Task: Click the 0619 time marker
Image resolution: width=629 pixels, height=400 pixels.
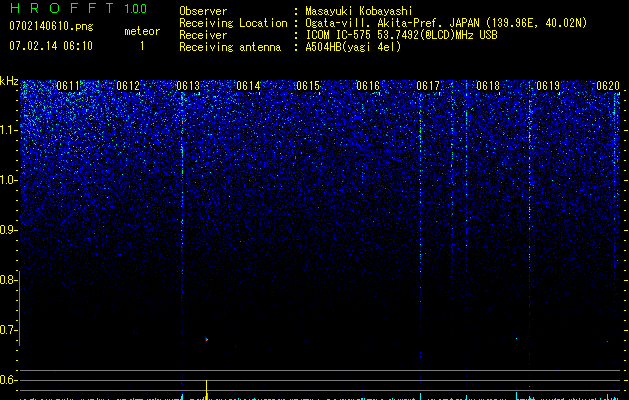Action: [548, 86]
